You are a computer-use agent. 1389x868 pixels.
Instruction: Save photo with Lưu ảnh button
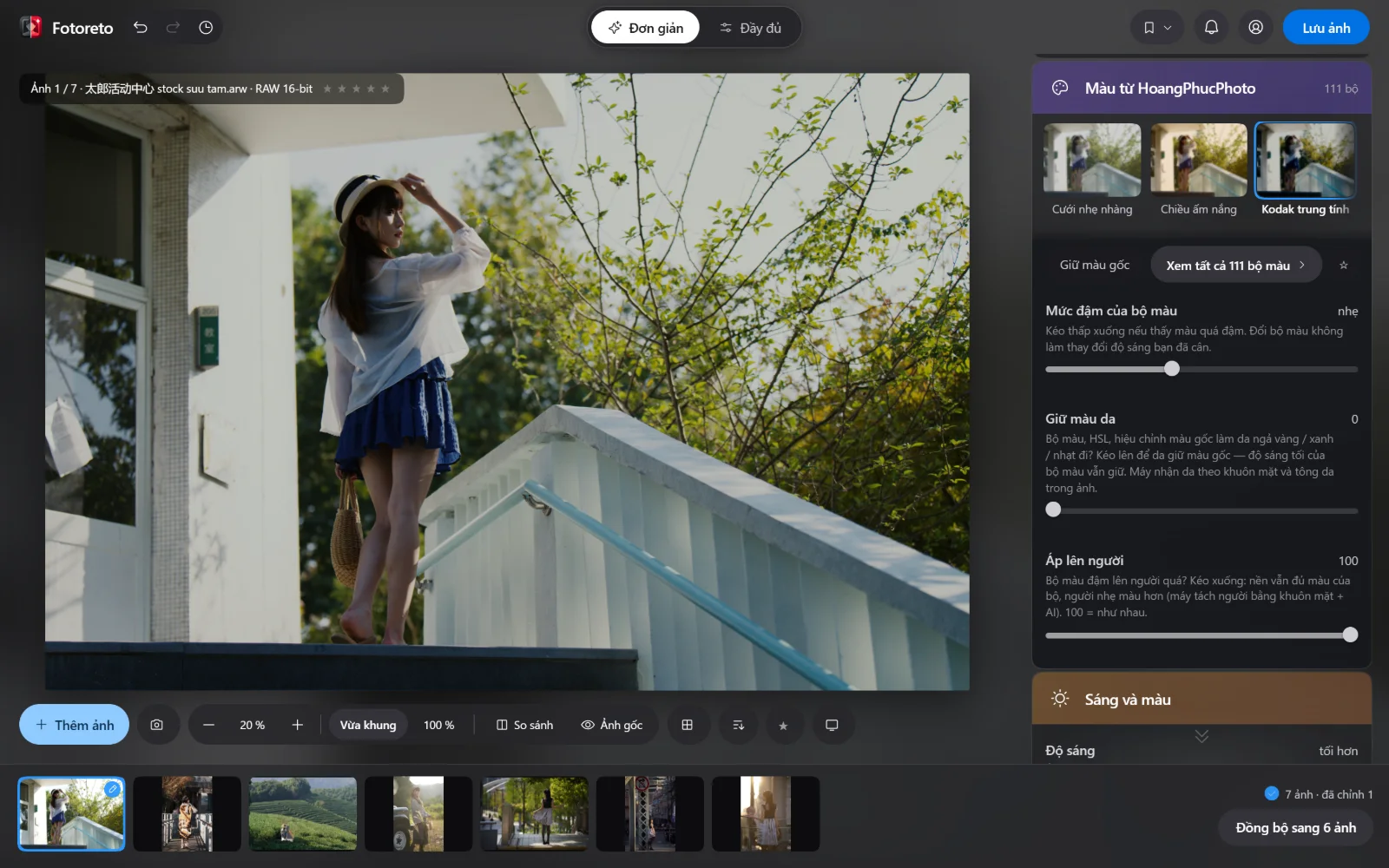1326,28
